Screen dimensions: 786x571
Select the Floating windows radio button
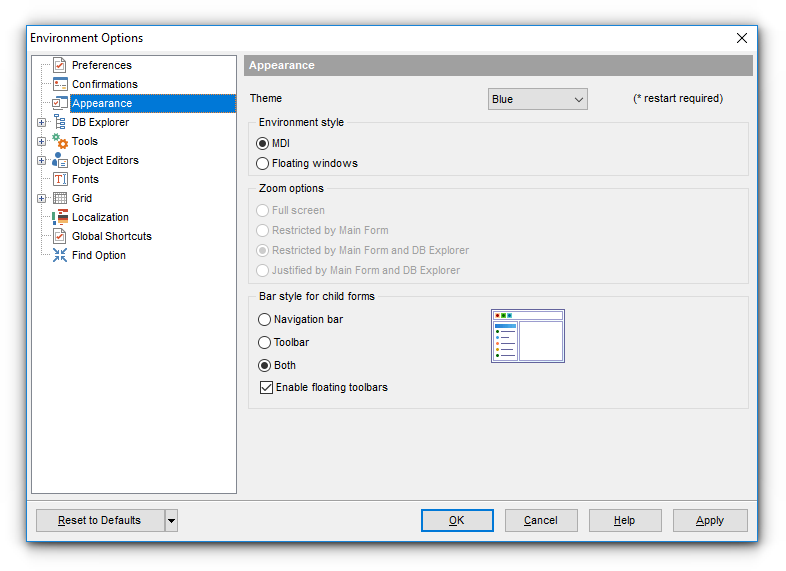(263, 163)
